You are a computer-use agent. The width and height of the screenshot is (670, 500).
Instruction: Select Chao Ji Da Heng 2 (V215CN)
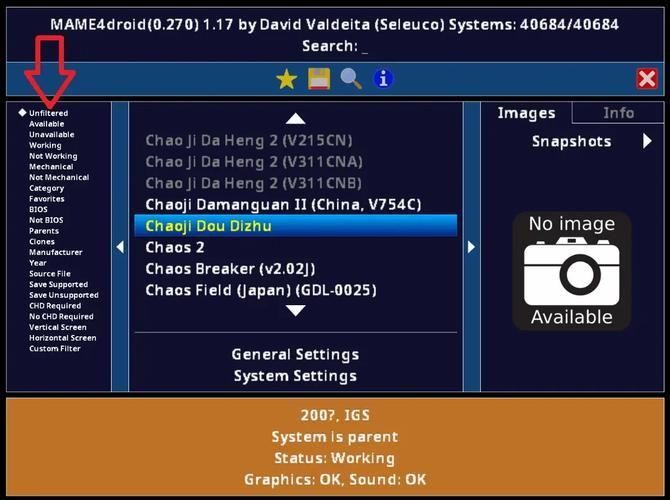tap(296, 140)
